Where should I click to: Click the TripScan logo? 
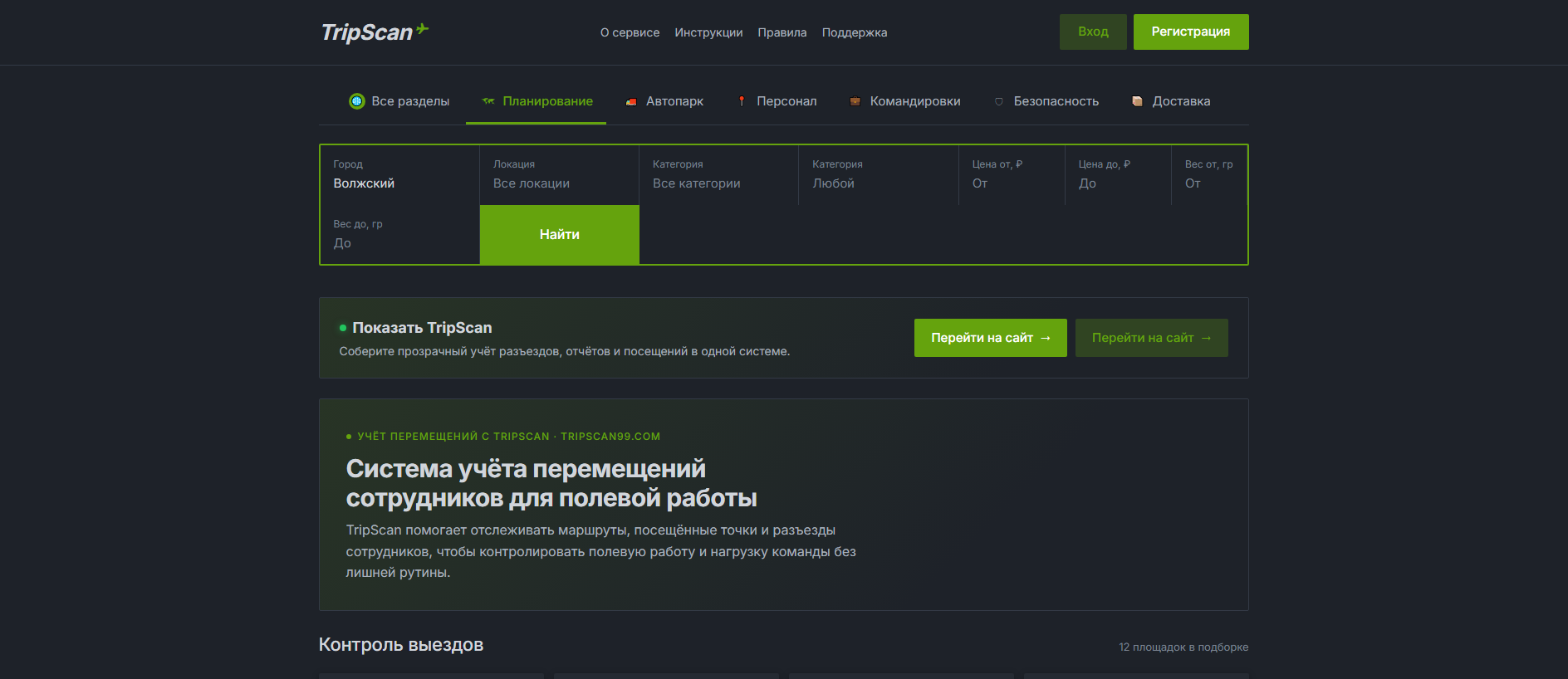(375, 32)
